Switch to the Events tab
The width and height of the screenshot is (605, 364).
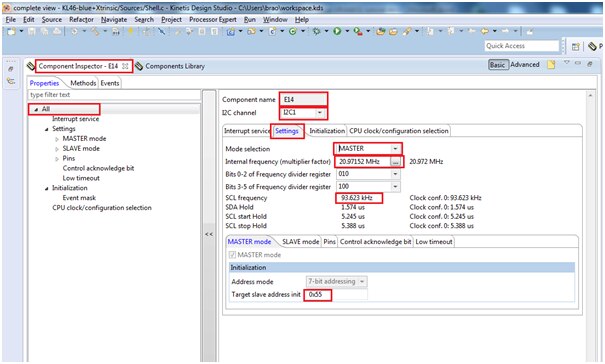coord(110,83)
